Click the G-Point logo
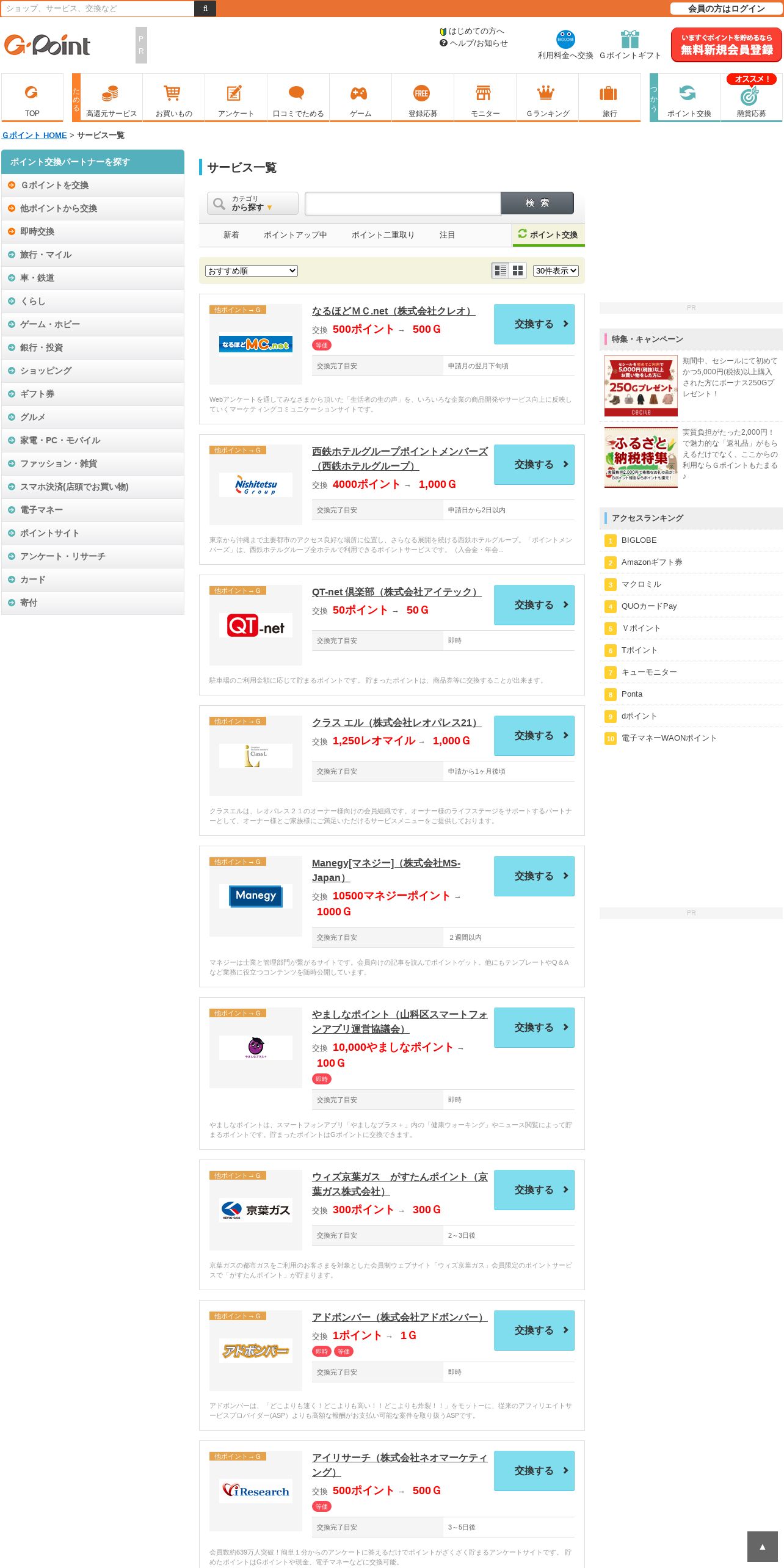 [47, 45]
